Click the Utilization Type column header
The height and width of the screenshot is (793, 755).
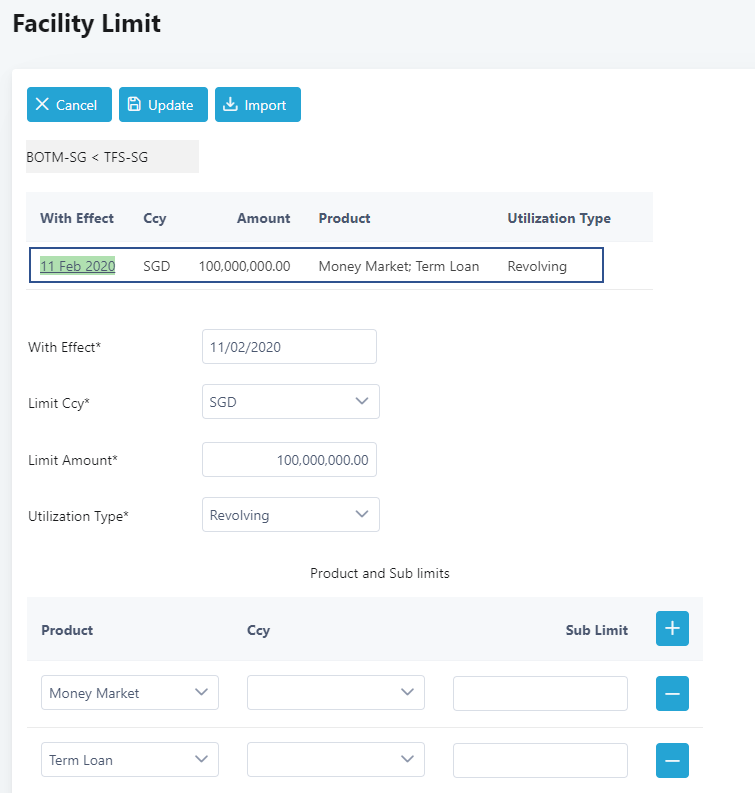pos(558,218)
